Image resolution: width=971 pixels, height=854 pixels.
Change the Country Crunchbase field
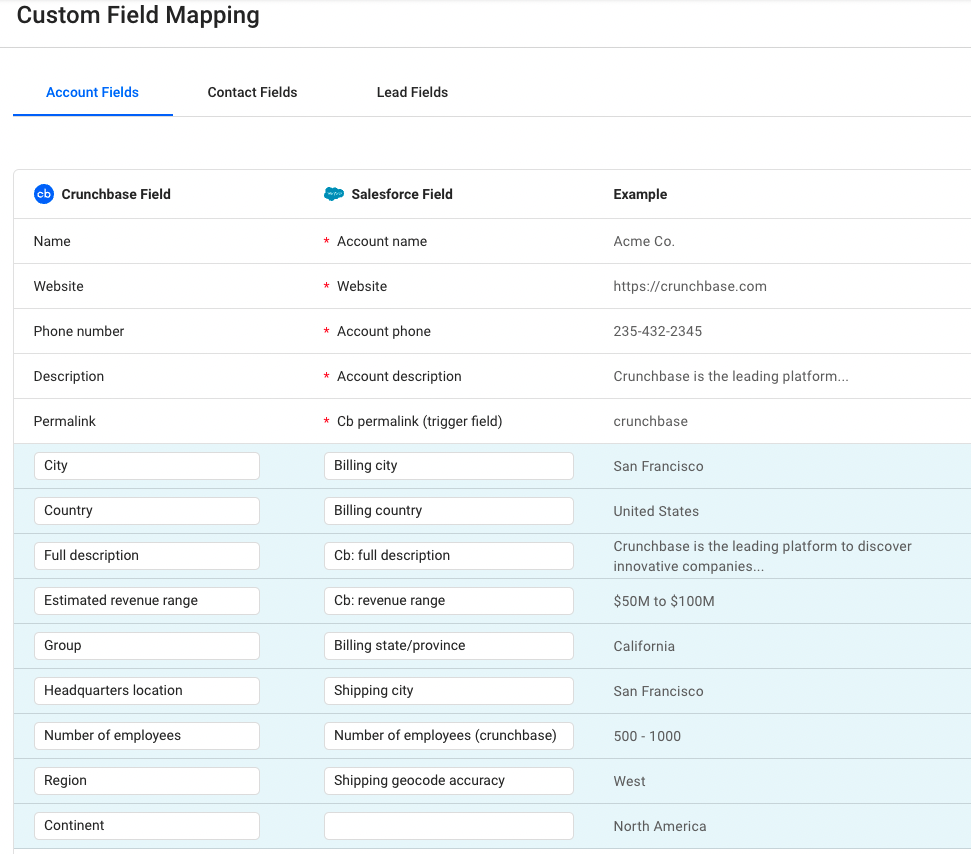click(x=147, y=511)
